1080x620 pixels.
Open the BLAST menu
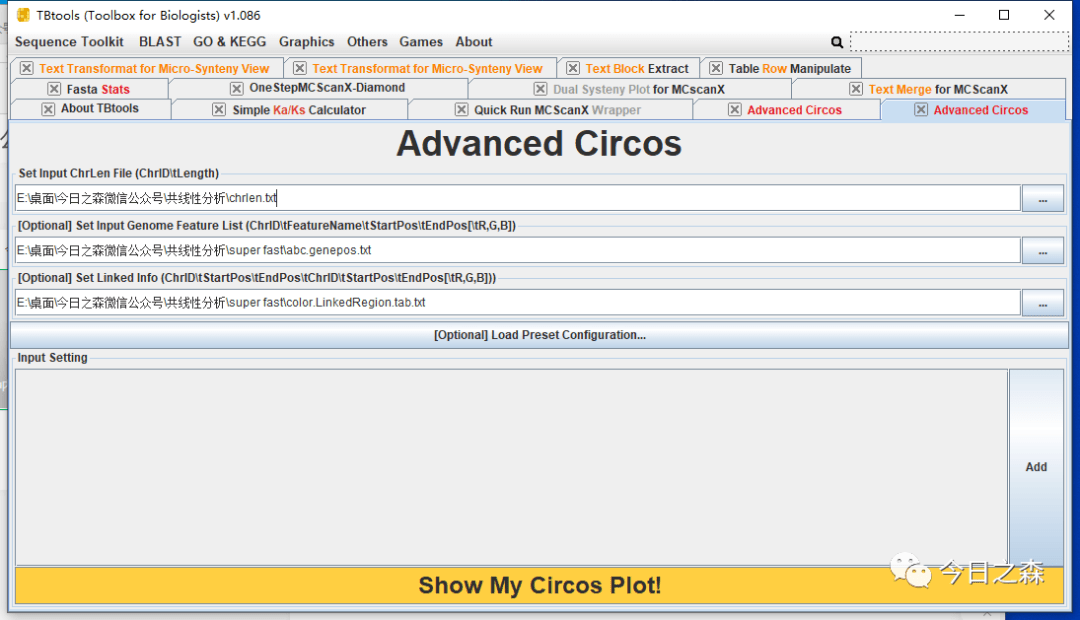tap(160, 42)
